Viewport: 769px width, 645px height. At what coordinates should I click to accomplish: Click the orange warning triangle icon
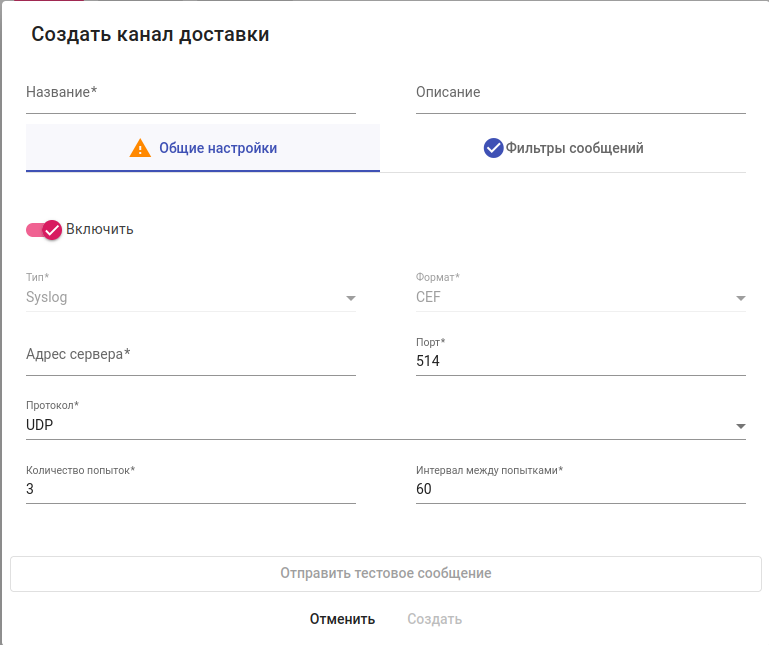click(141, 148)
